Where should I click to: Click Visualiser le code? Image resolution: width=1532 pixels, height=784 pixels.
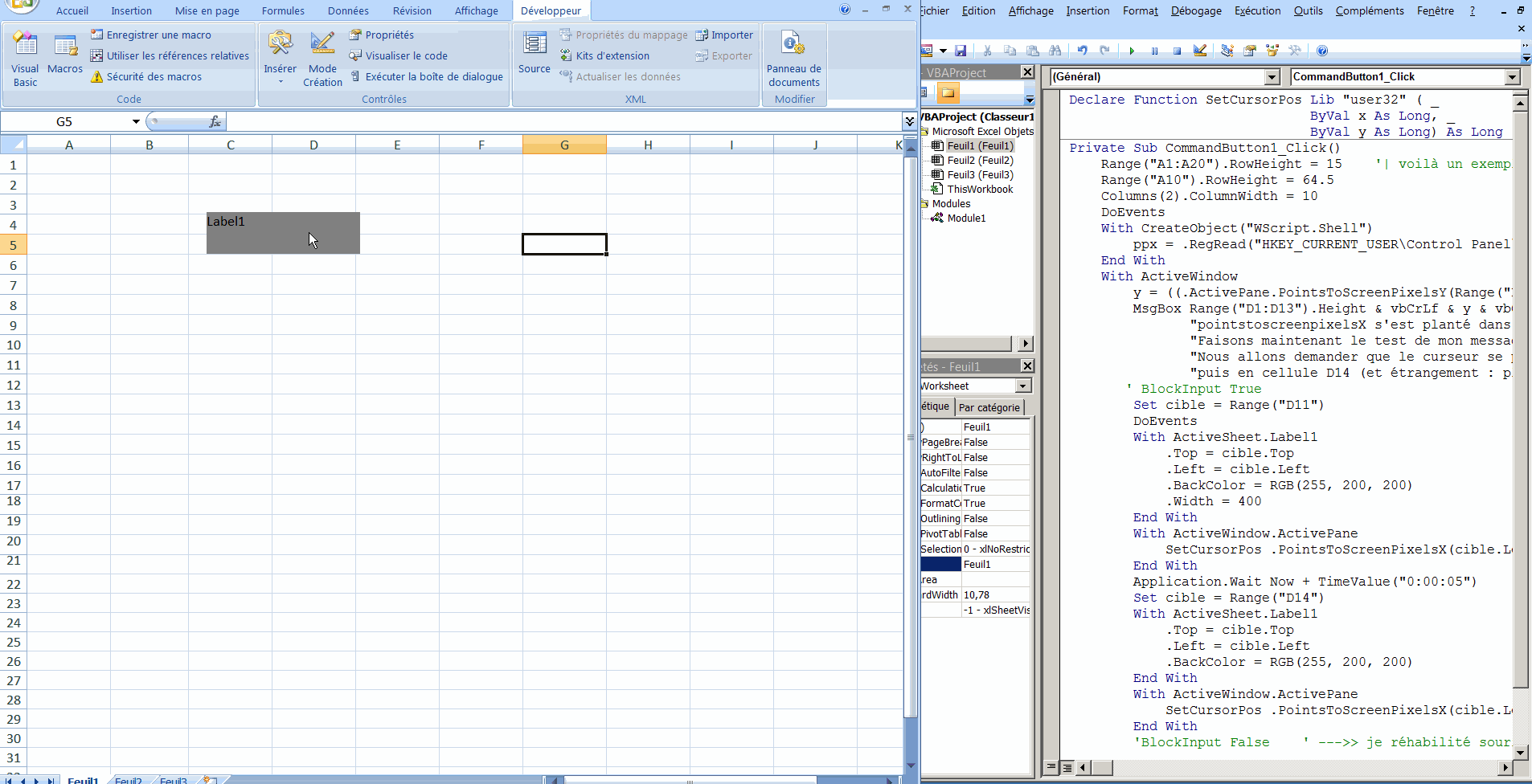(x=398, y=55)
